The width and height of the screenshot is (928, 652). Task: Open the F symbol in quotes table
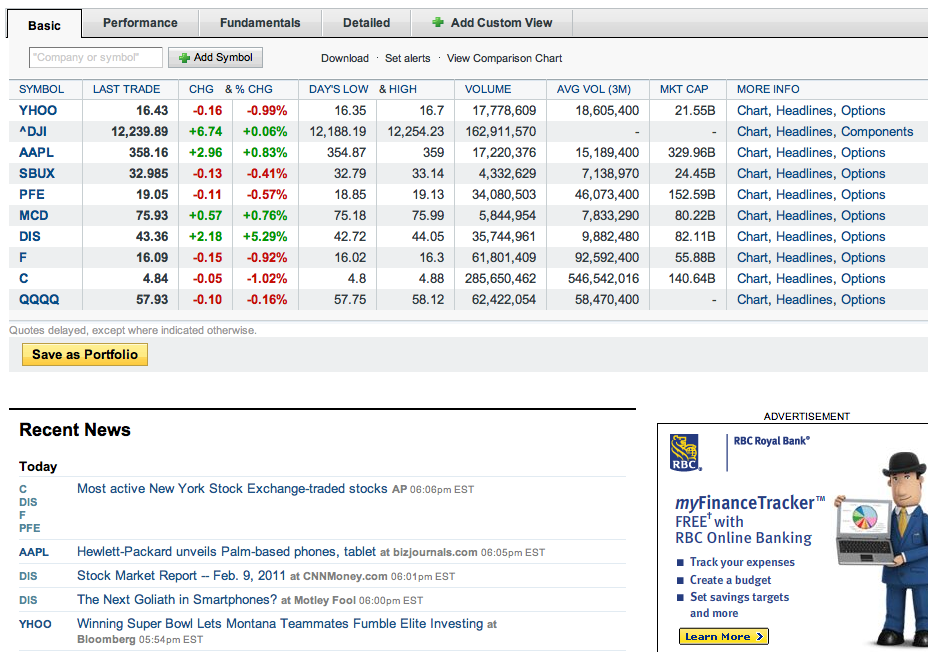click(x=22, y=257)
